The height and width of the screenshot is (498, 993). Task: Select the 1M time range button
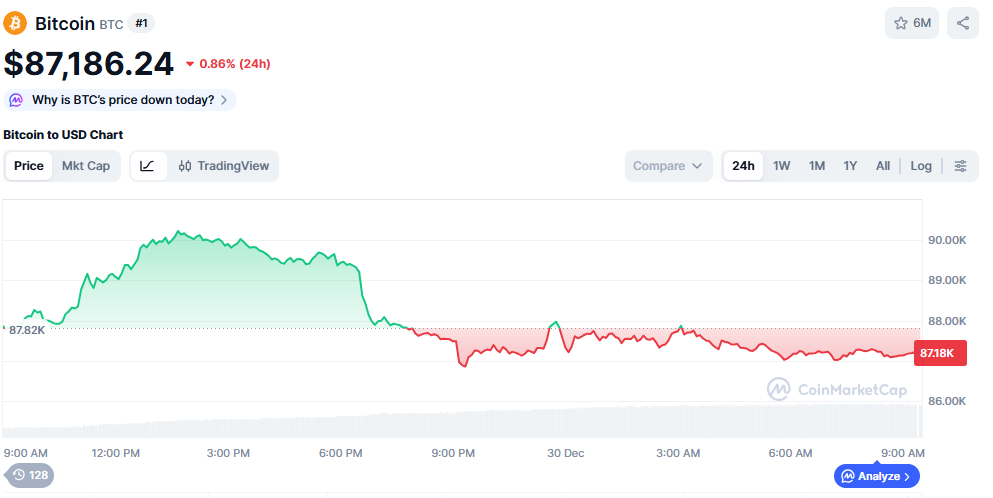click(817, 166)
